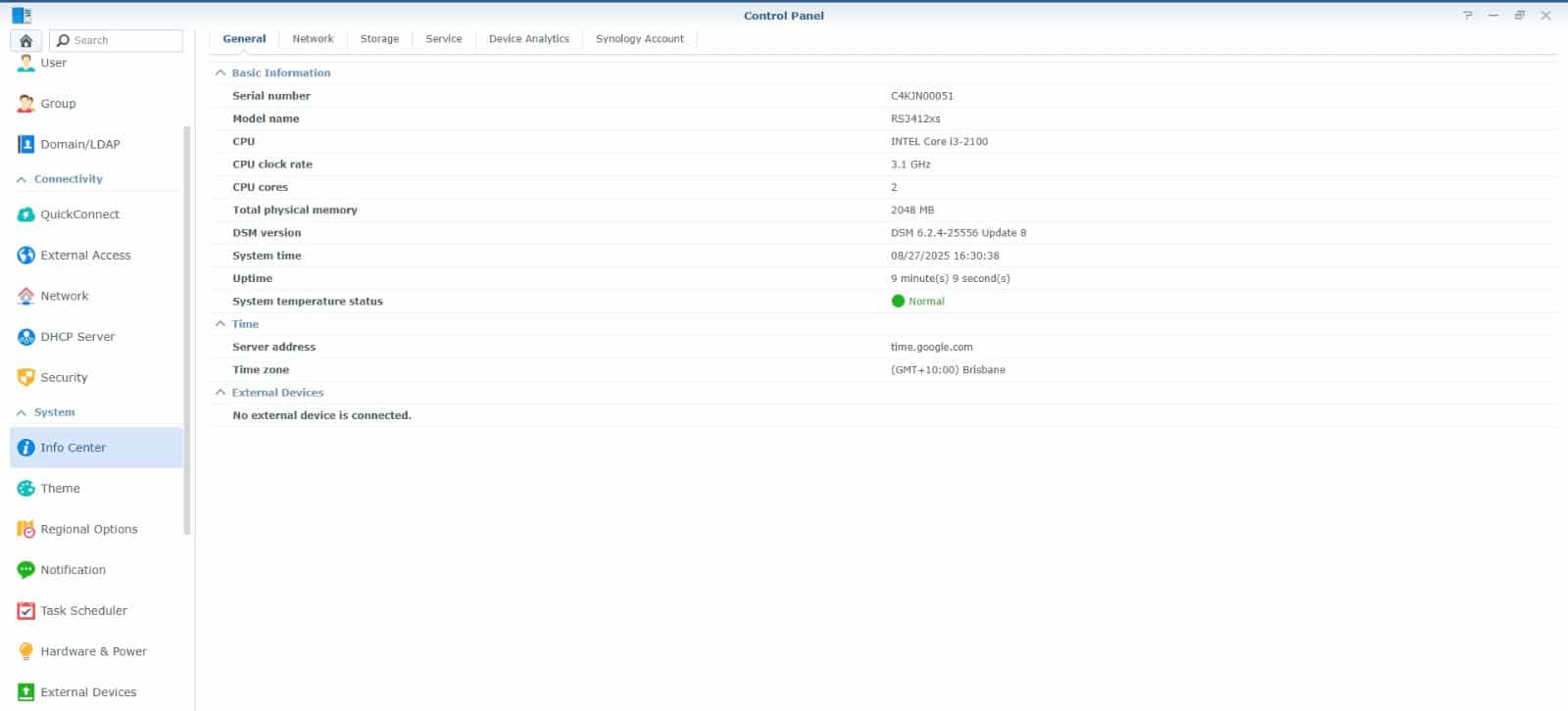Open Regional Options in the sidebar
Image resolution: width=1568 pixels, height=711 pixels.
(88, 530)
